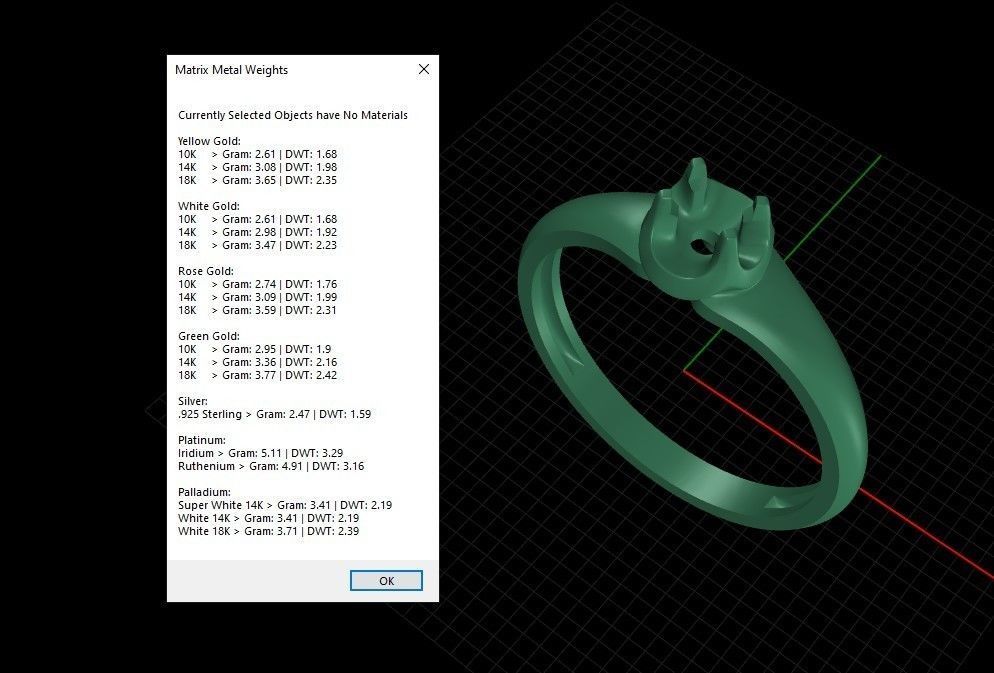This screenshot has width=994, height=673.
Task: Select Green Gold 10K line Gram: 2.95
Action: point(255,349)
